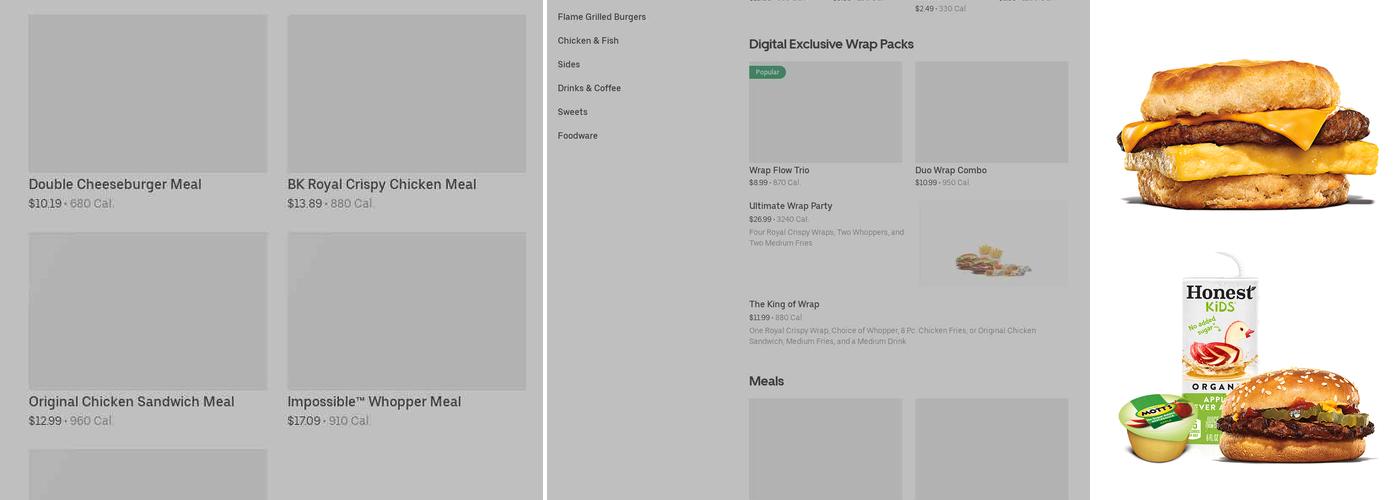The width and height of the screenshot is (1400, 500).
Task: Select the BK Royal Crispy Chicken Meal
Action: tap(381, 184)
